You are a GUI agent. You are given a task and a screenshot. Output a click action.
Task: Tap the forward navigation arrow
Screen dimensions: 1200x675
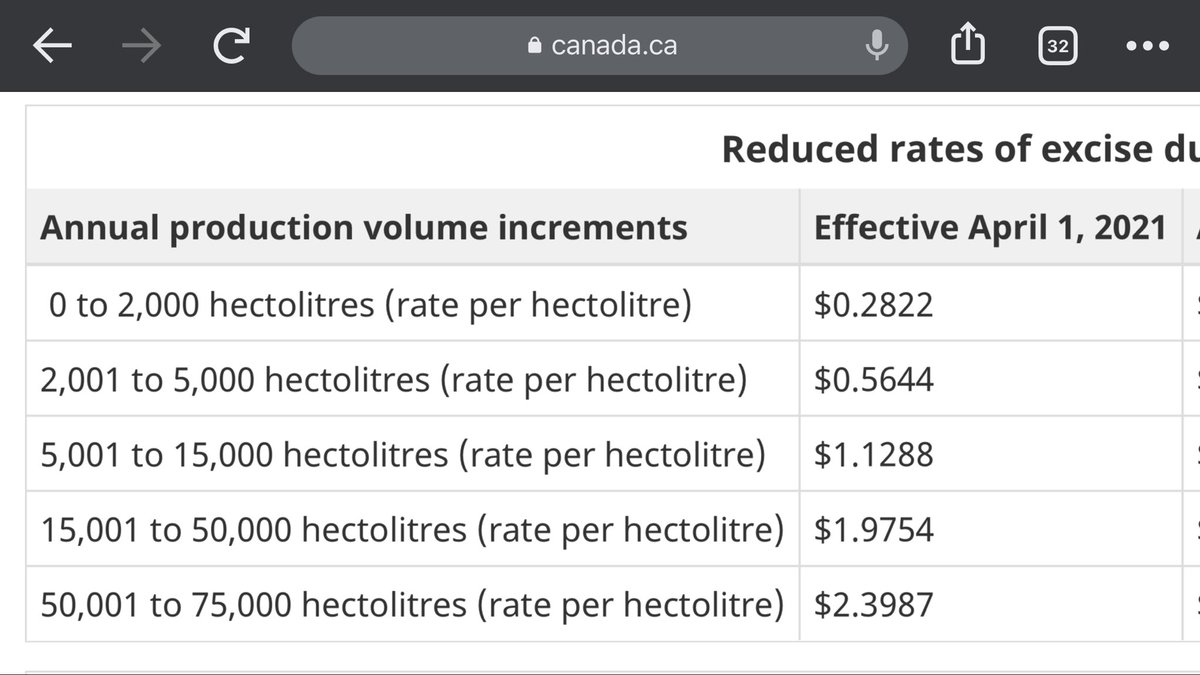point(142,46)
